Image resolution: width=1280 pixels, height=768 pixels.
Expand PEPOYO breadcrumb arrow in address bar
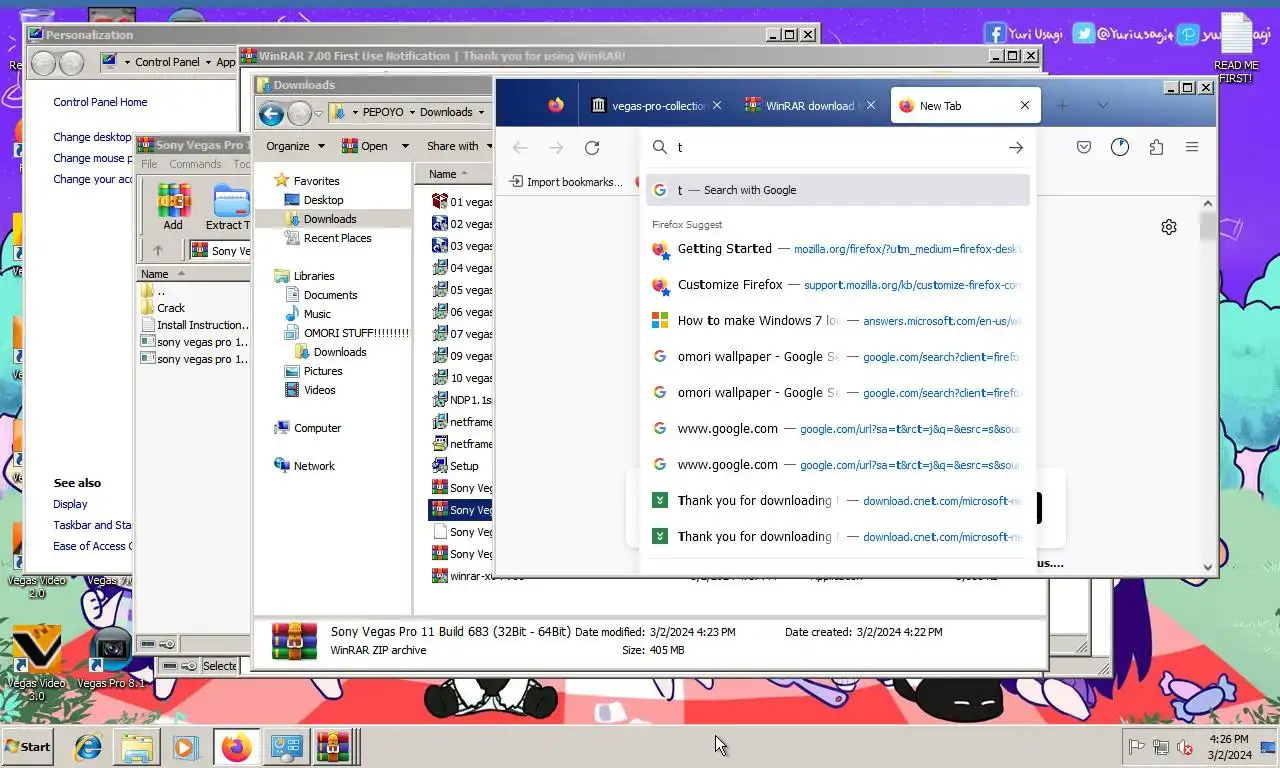[412, 112]
